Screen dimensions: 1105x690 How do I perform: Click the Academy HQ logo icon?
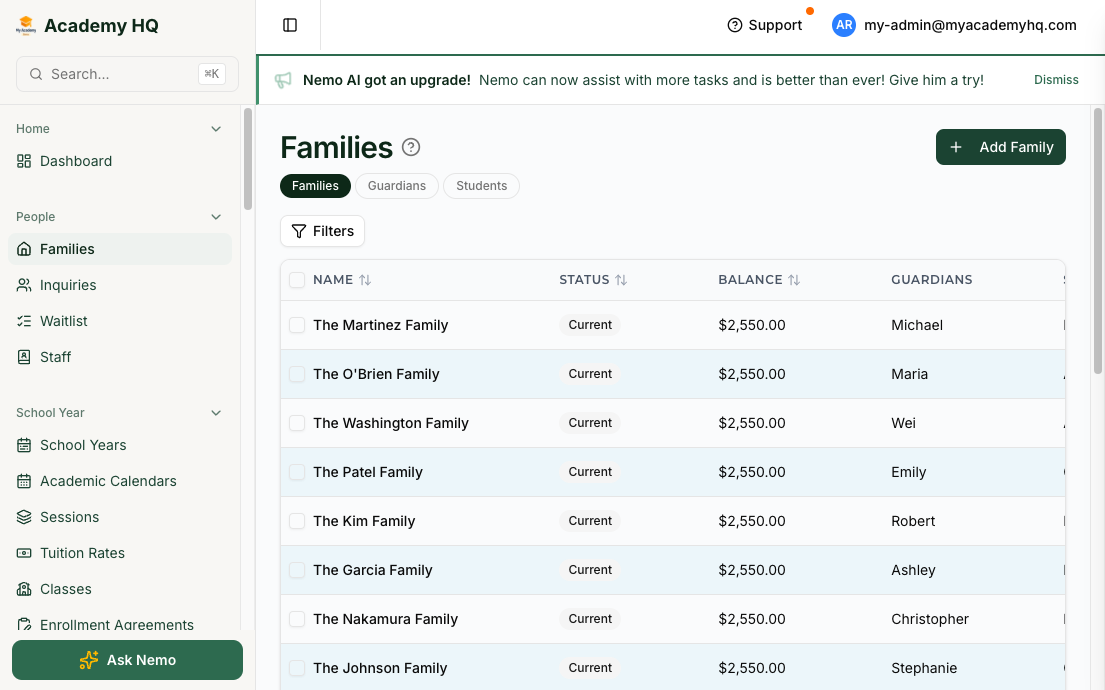coord(26,25)
